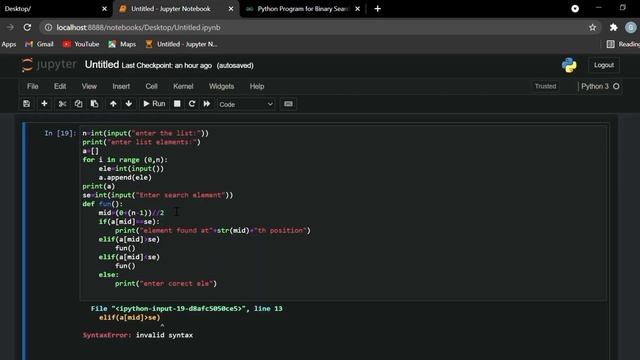Click the Python 3 kernel indicator

pyautogui.click(x=600, y=87)
